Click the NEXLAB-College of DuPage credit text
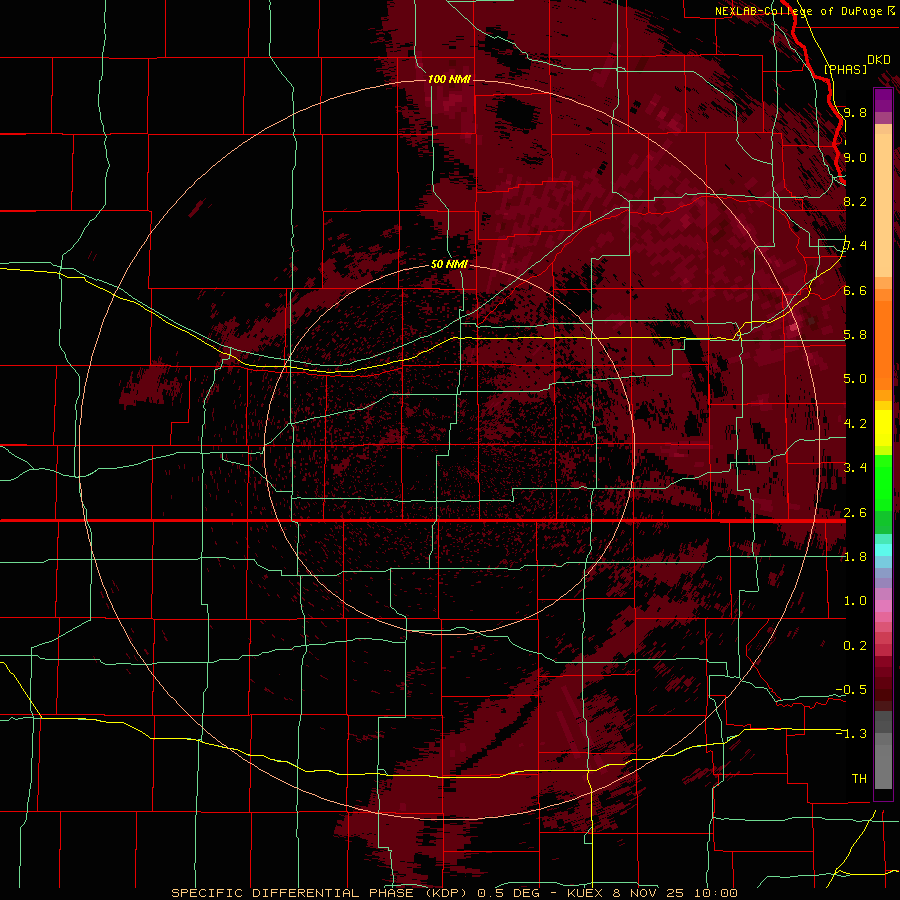The image size is (900, 900). [798, 11]
